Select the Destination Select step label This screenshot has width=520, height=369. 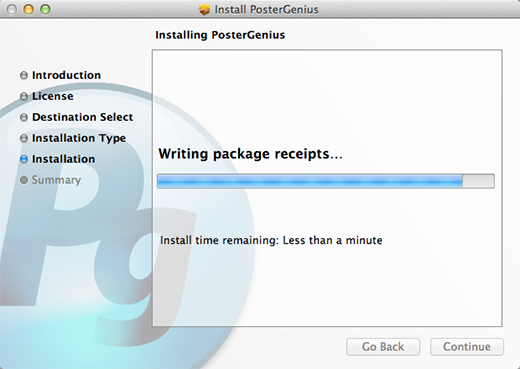tap(82, 117)
